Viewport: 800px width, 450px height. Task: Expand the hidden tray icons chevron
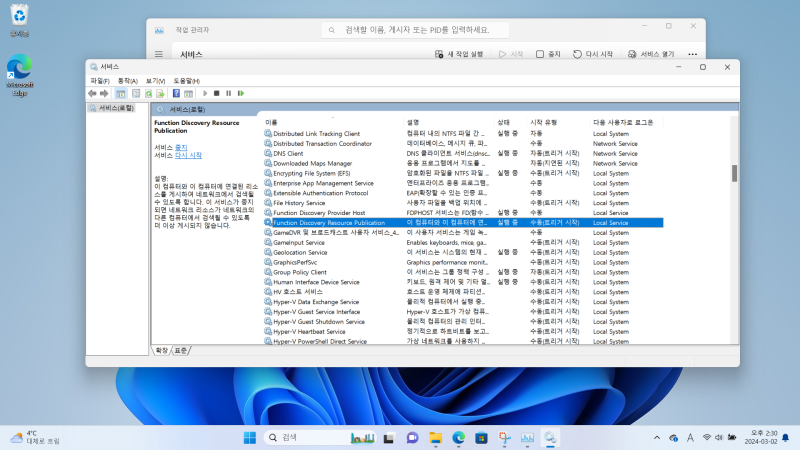coord(657,438)
